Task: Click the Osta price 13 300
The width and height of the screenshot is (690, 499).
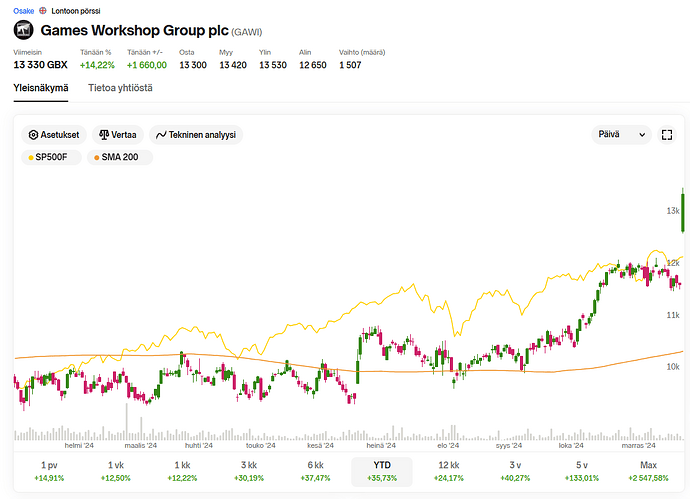Action: click(x=193, y=65)
